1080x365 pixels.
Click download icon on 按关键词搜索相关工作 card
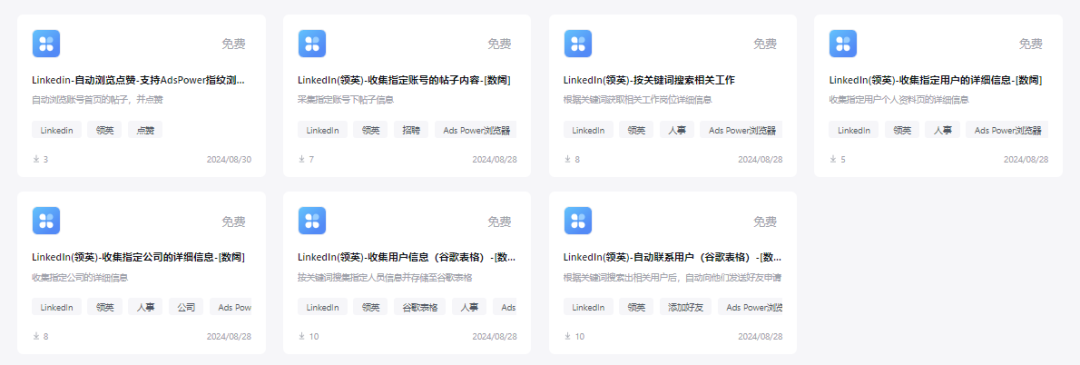(x=568, y=159)
